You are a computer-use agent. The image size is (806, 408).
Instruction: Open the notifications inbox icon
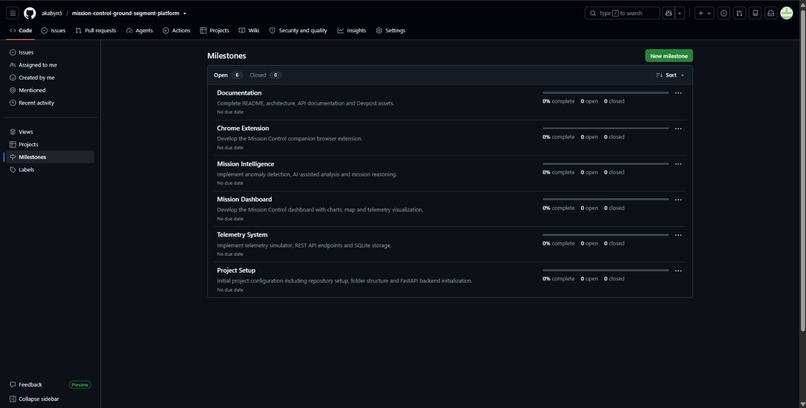[771, 13]
